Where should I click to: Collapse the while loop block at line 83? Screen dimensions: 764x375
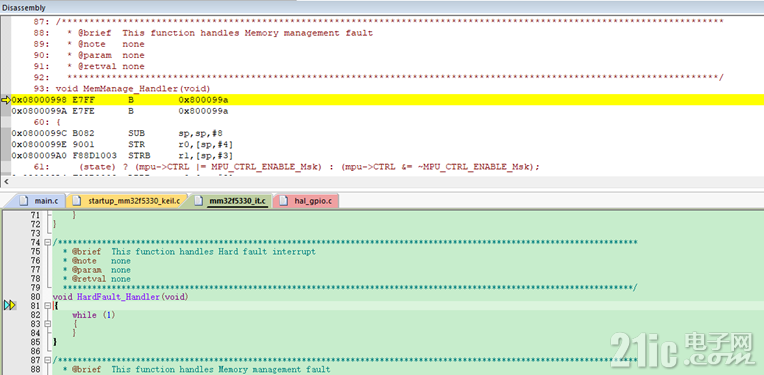[x=47, y=324]
